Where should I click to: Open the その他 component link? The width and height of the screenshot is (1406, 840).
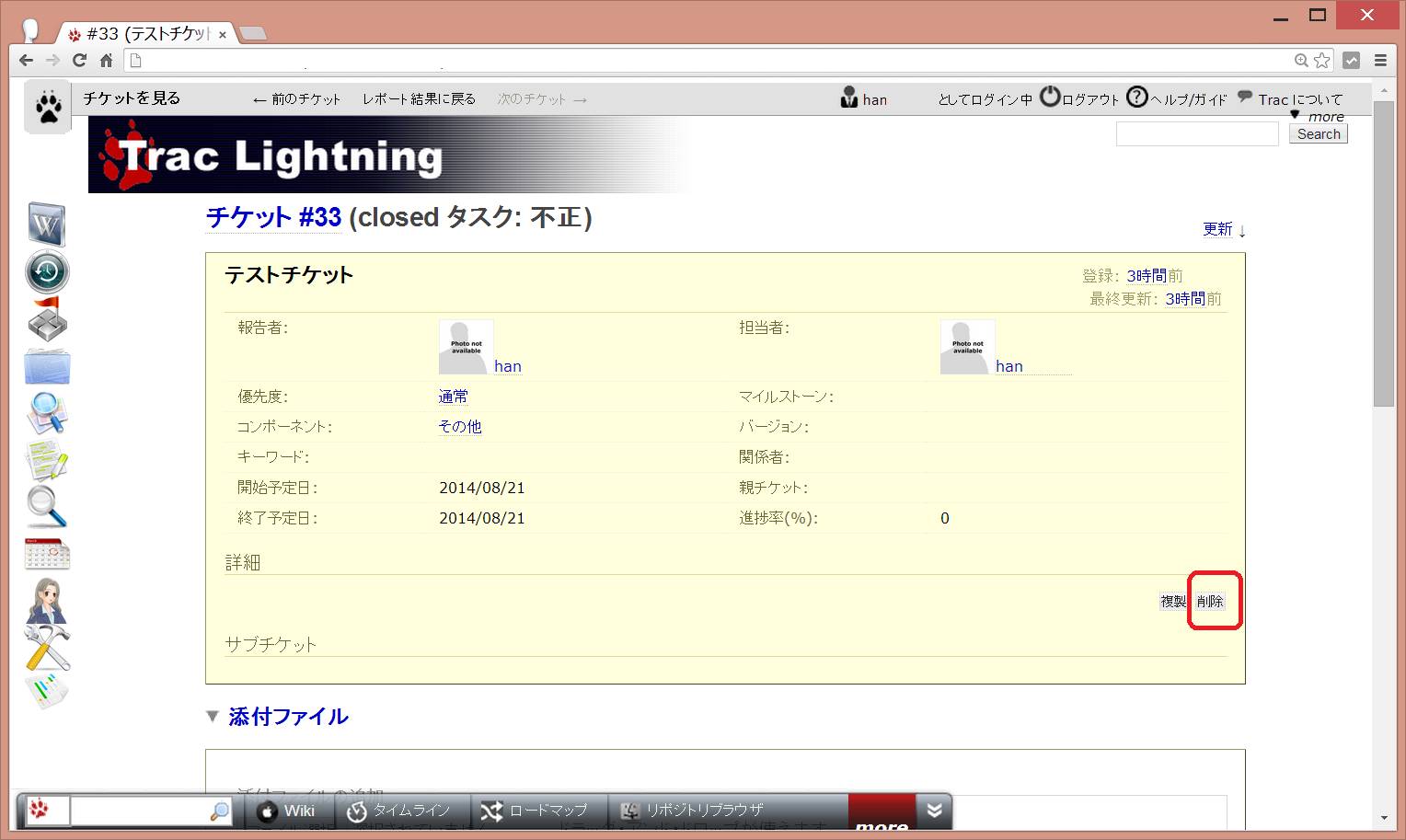pyautogui.click(x=459, y=426)
